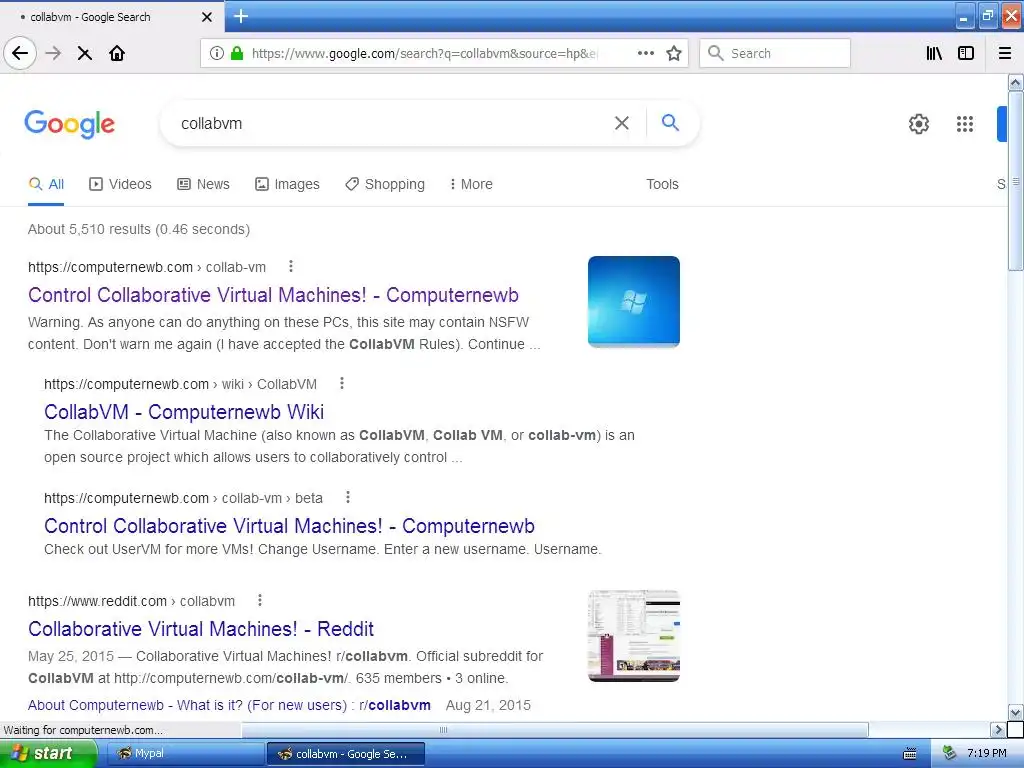Focus the Google search box containing collabvm
The width and height of the screenshot is (1024, 768).
[x=392, y=123]
